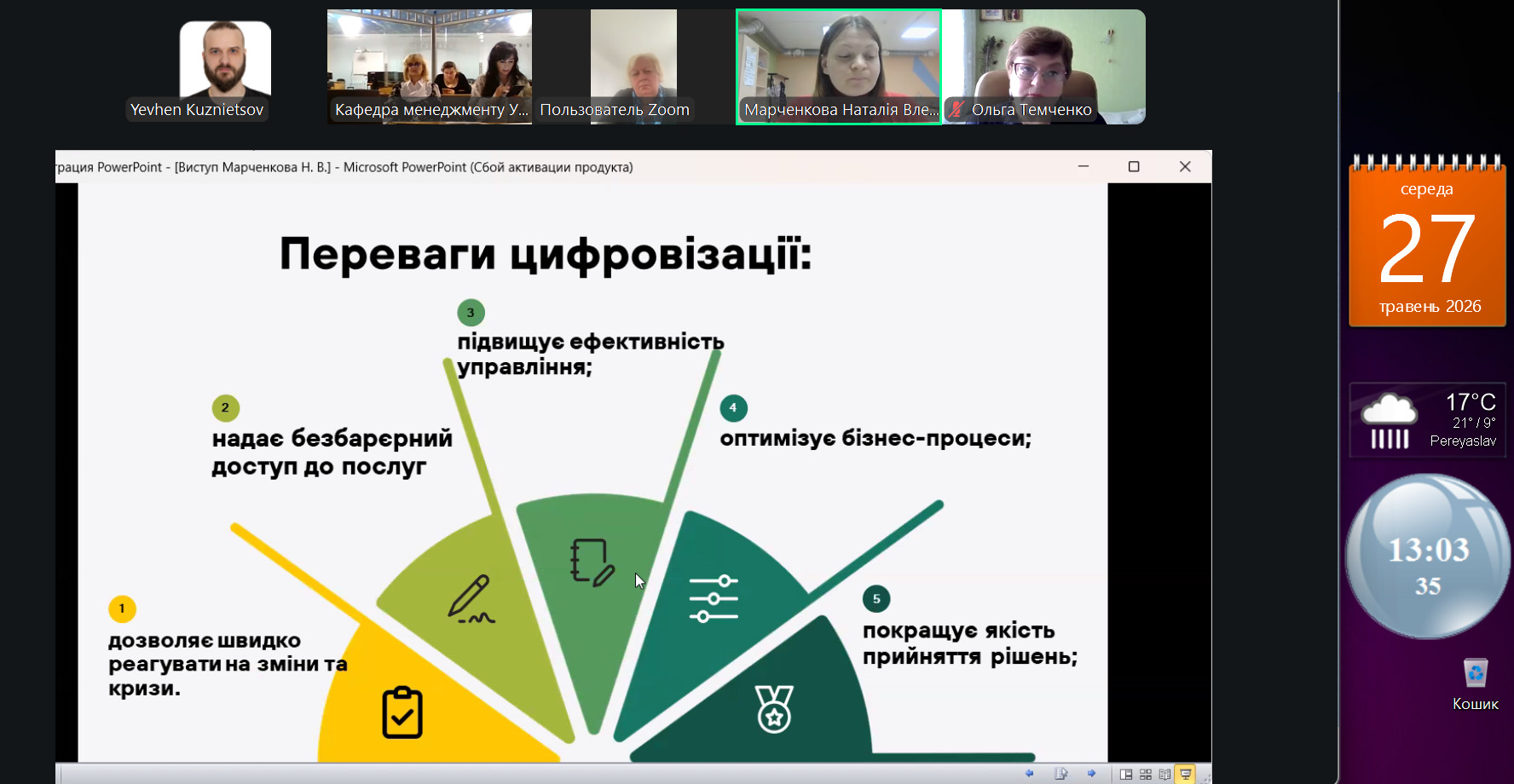1514x784 pixels.
Task: Click the PowerPoint window title bar text
Action: coord(345,167)
